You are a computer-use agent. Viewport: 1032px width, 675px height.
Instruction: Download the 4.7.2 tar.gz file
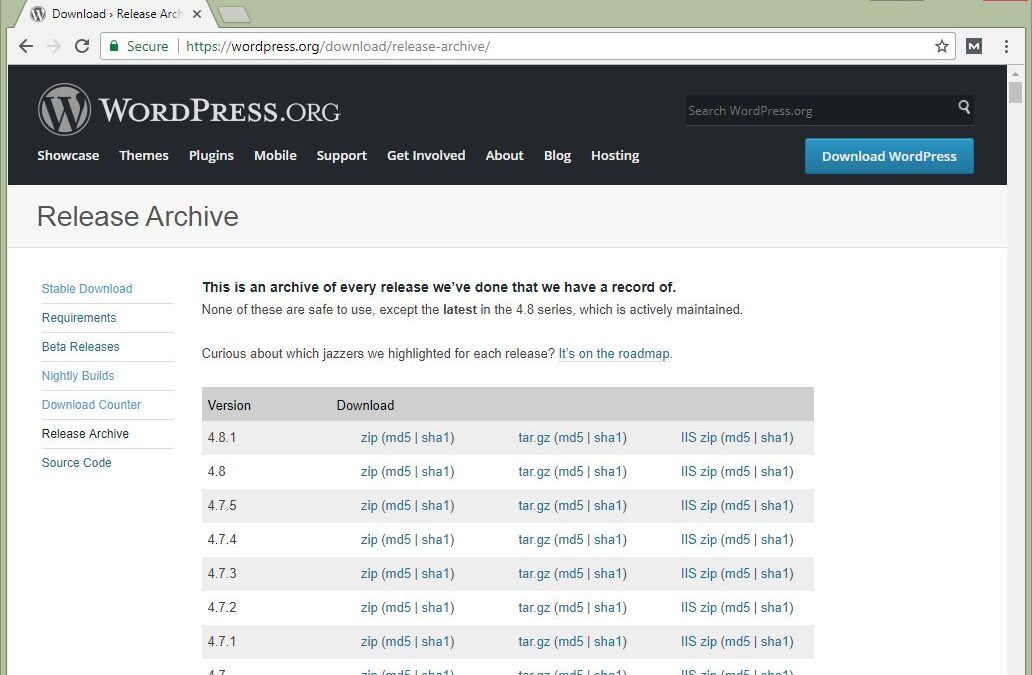point(534,607)
